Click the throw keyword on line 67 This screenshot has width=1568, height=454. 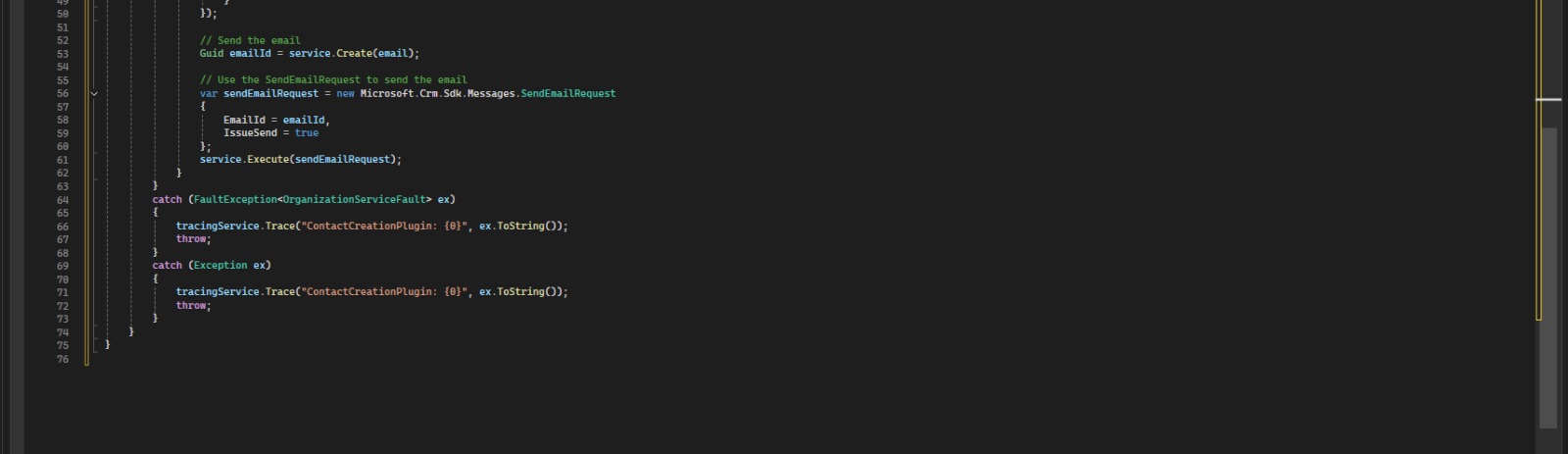click(191, 239)
